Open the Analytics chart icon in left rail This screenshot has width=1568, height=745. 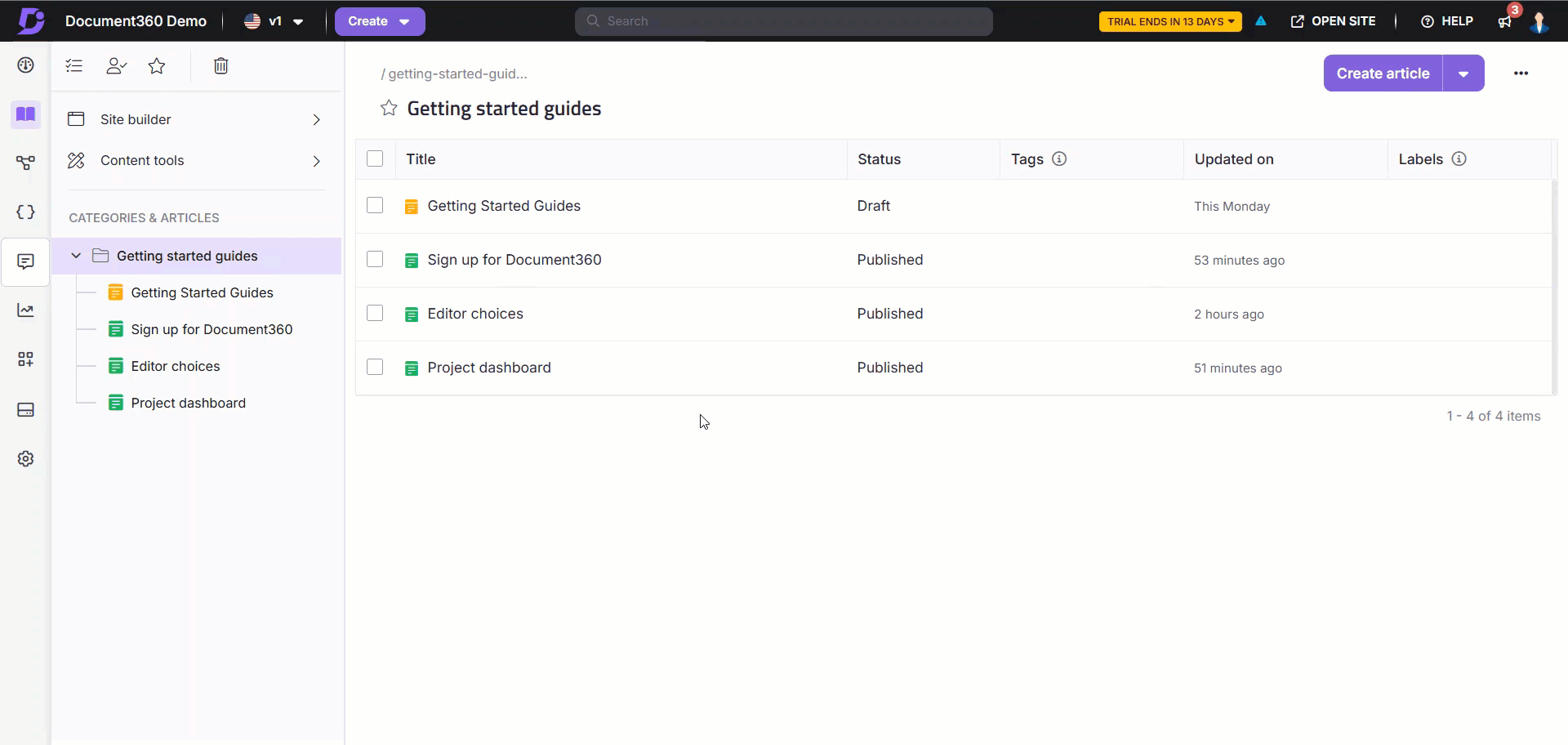point(25,310)
